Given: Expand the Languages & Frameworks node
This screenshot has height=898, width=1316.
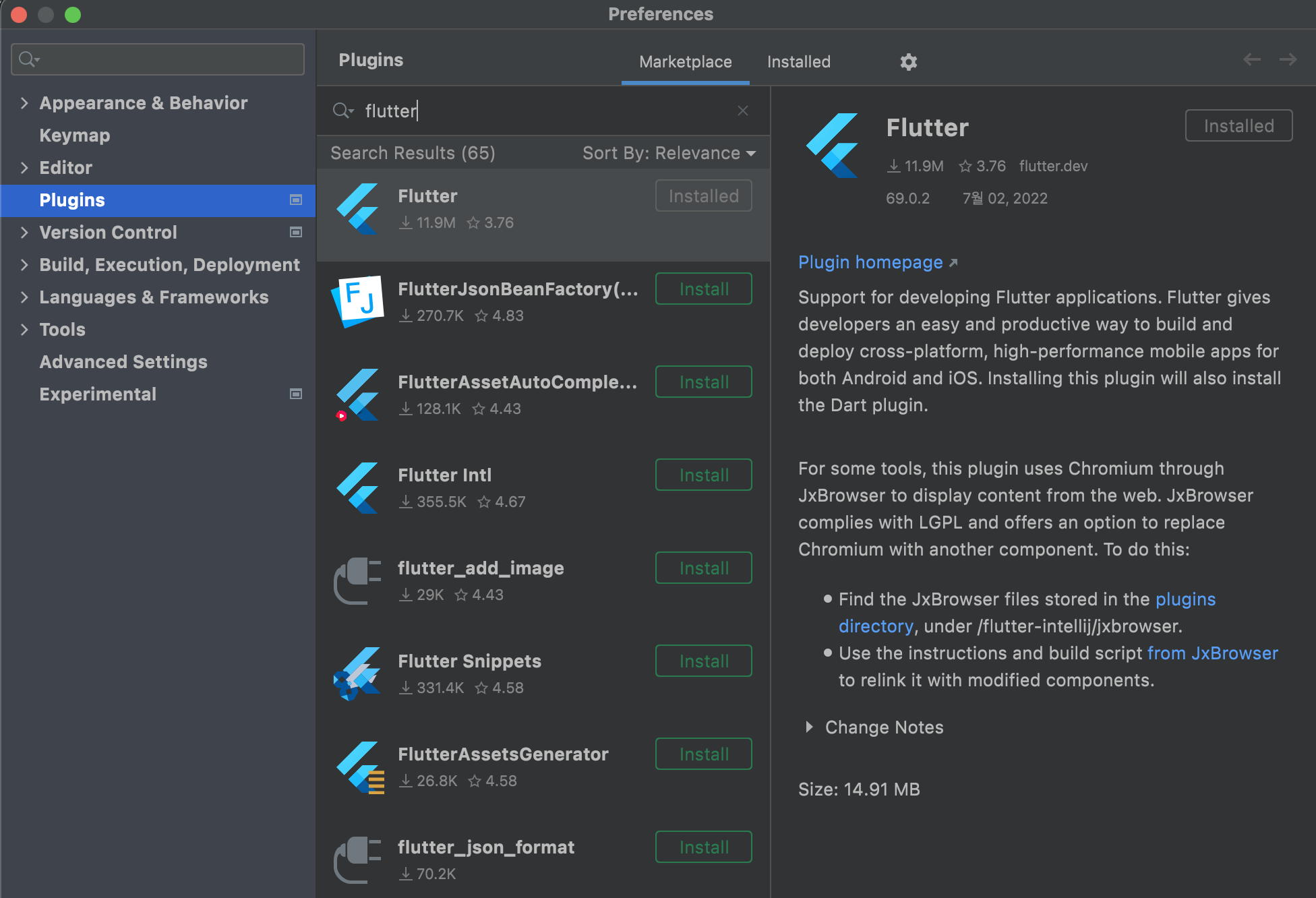Looking at the screenshot, I should [24, 297].
